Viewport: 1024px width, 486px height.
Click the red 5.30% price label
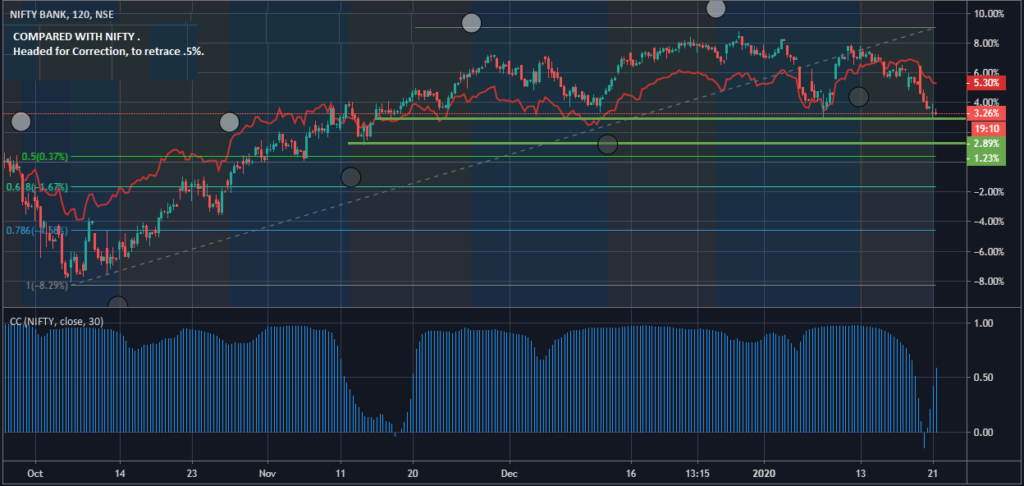(x=986, y=83)
